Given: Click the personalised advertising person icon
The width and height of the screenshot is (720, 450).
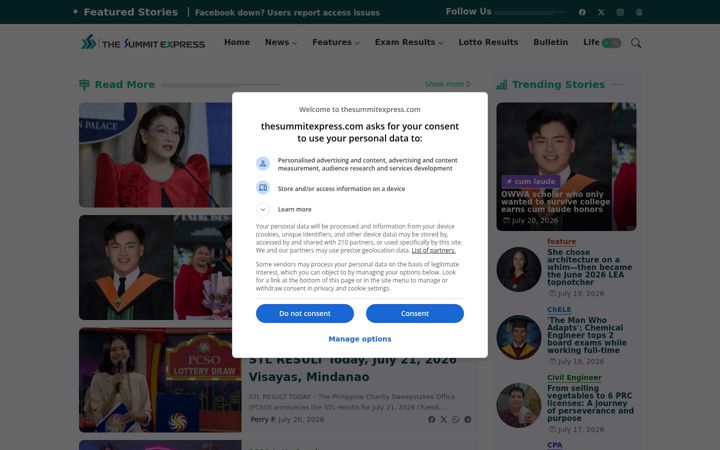Looking at the screenshot, I should (x=263, y=163).
